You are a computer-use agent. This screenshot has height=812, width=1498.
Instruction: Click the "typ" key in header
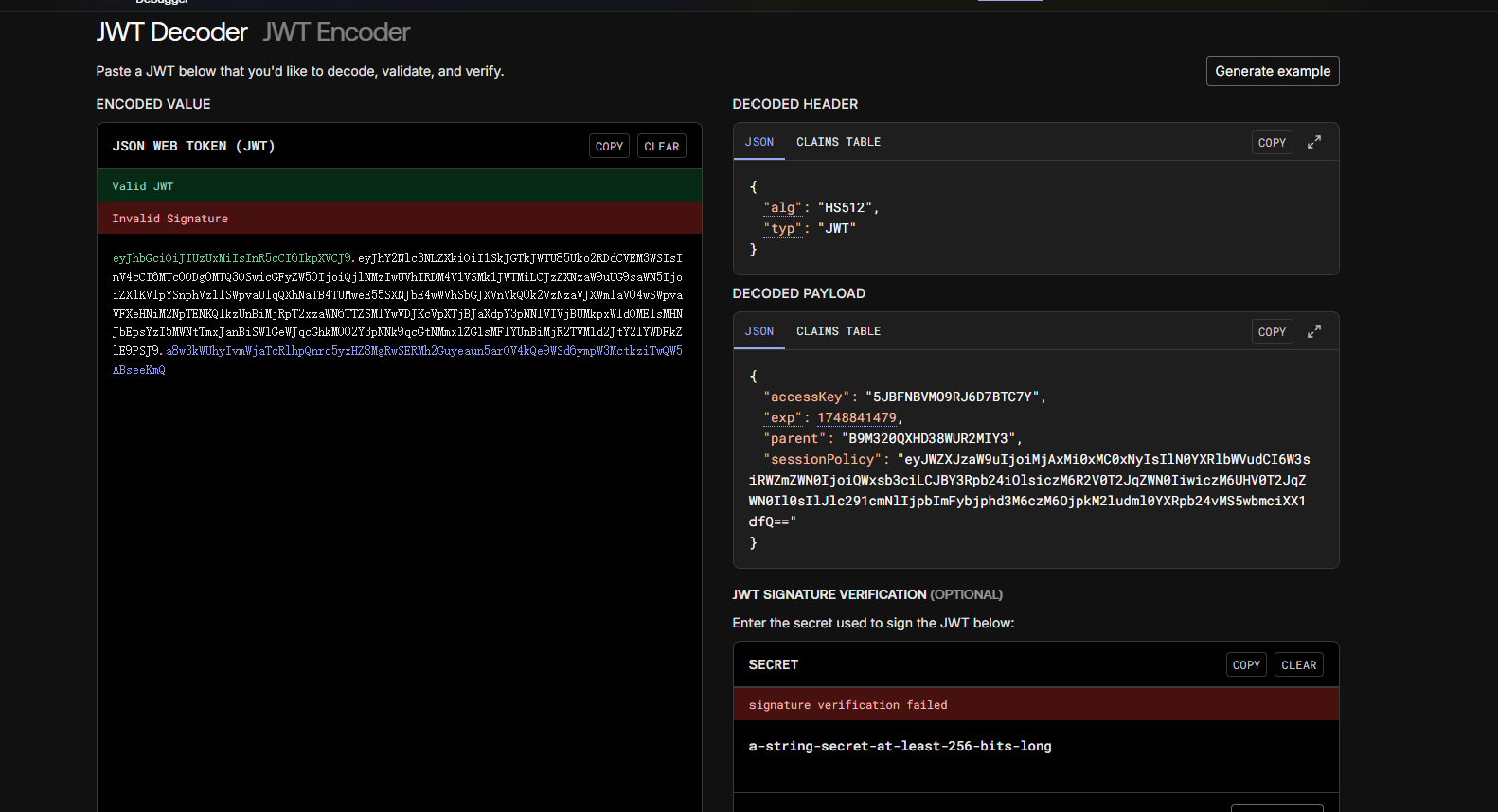pyautogui.click(x=782, y=229)
